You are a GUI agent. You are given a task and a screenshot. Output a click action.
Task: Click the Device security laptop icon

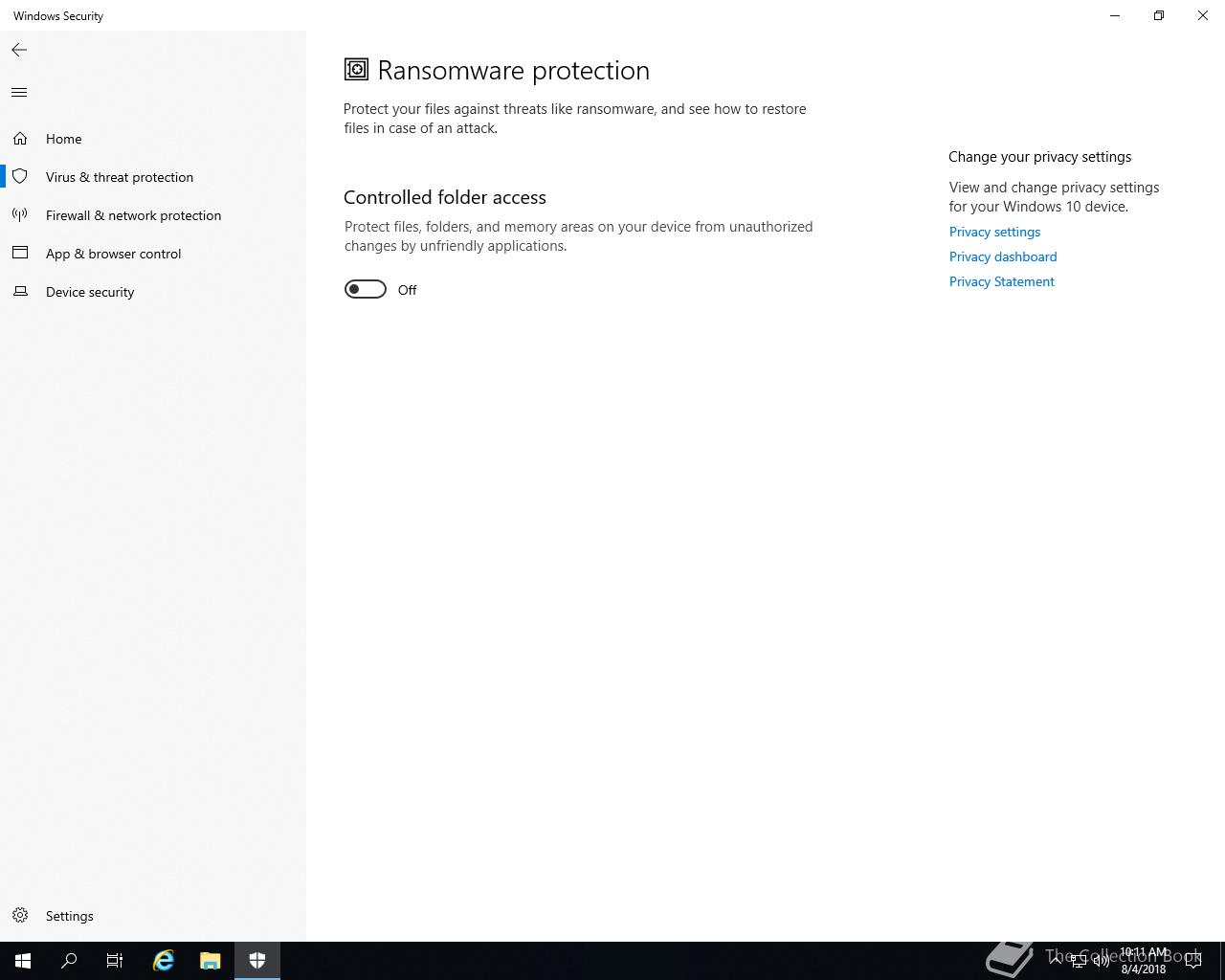coord(20,291)
